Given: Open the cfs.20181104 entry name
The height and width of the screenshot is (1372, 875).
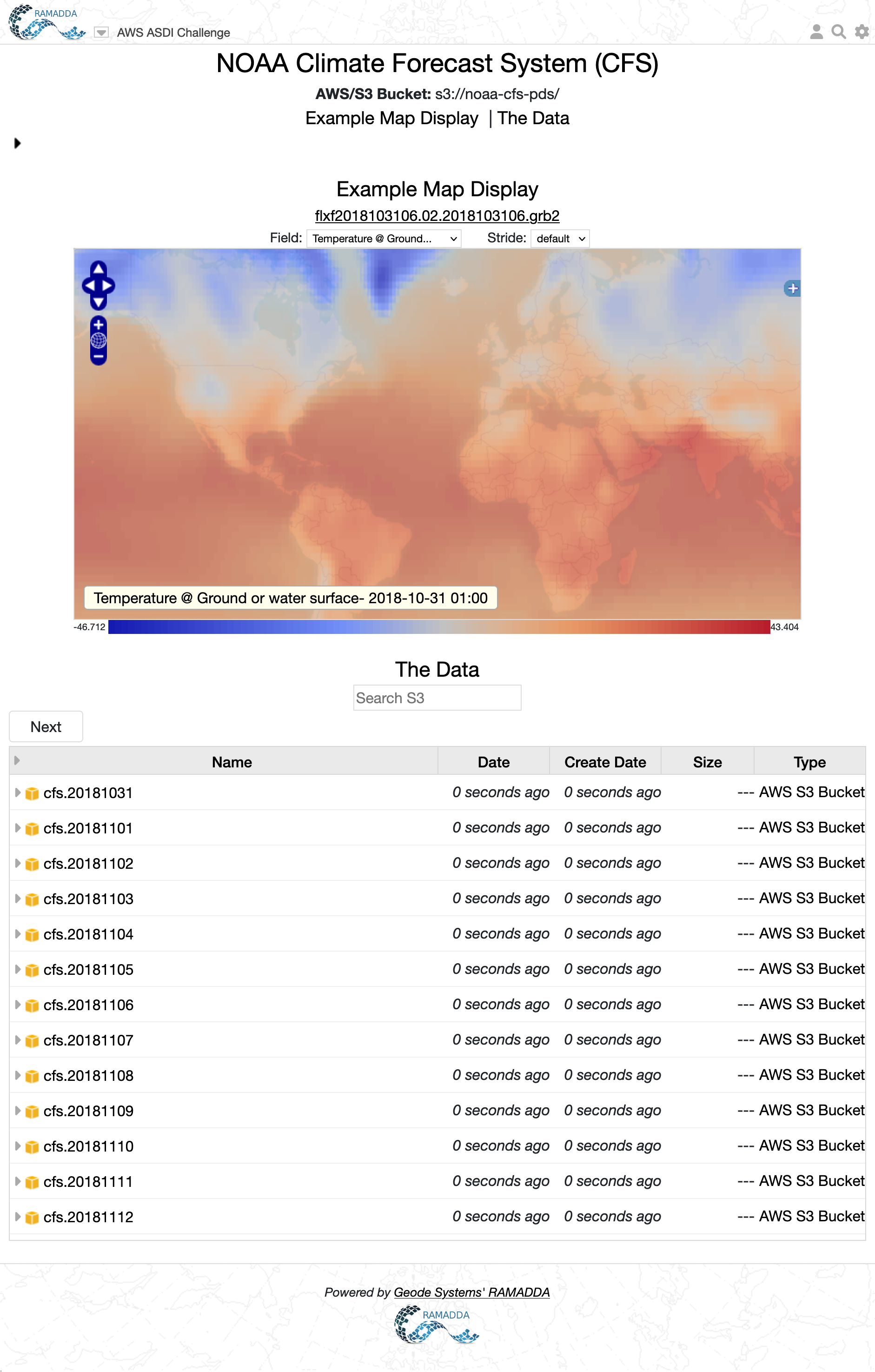Looking at the screenshot, I should point(88,934).
